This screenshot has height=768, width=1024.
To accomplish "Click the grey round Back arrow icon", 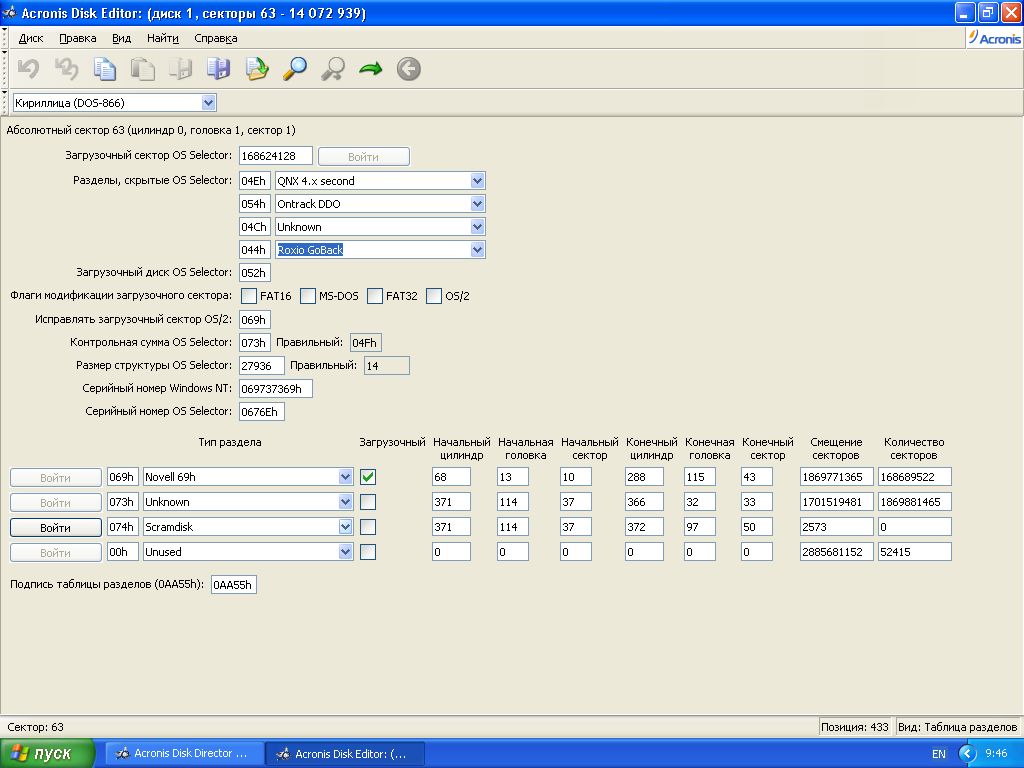I will click(408, 69).
